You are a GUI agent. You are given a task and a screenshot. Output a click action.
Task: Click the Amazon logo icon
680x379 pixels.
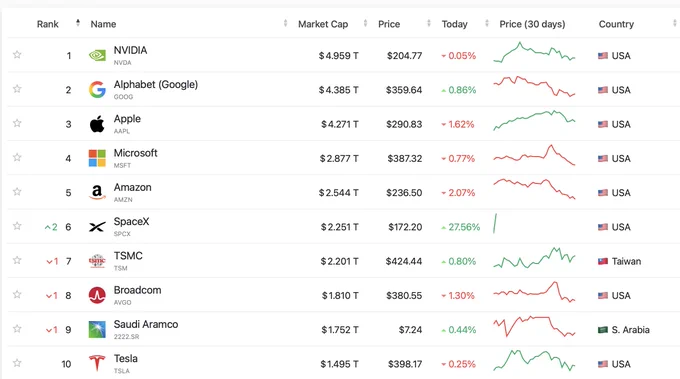click(x=97, y=193)
